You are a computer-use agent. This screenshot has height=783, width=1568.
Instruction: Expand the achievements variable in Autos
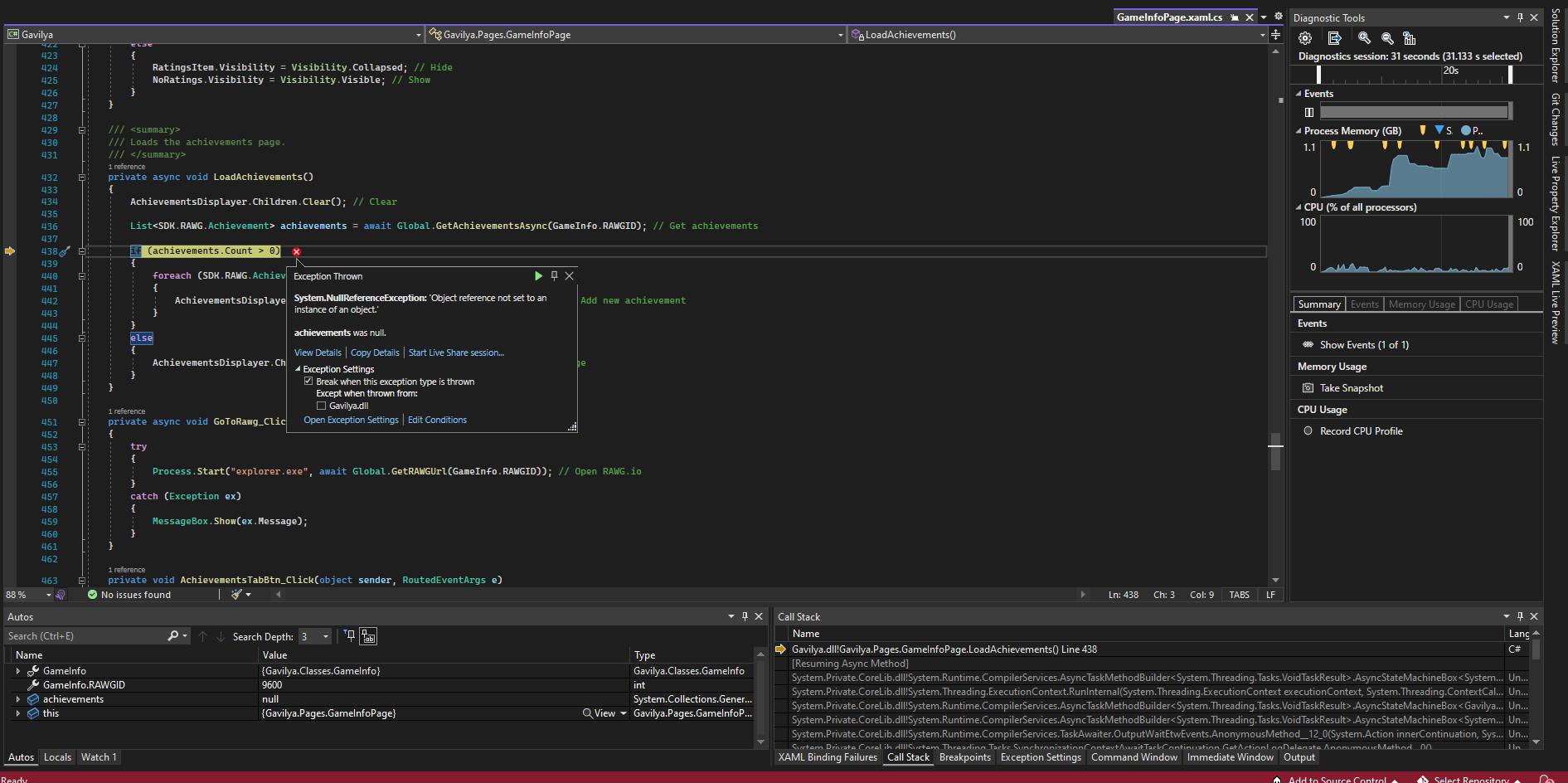18,699
